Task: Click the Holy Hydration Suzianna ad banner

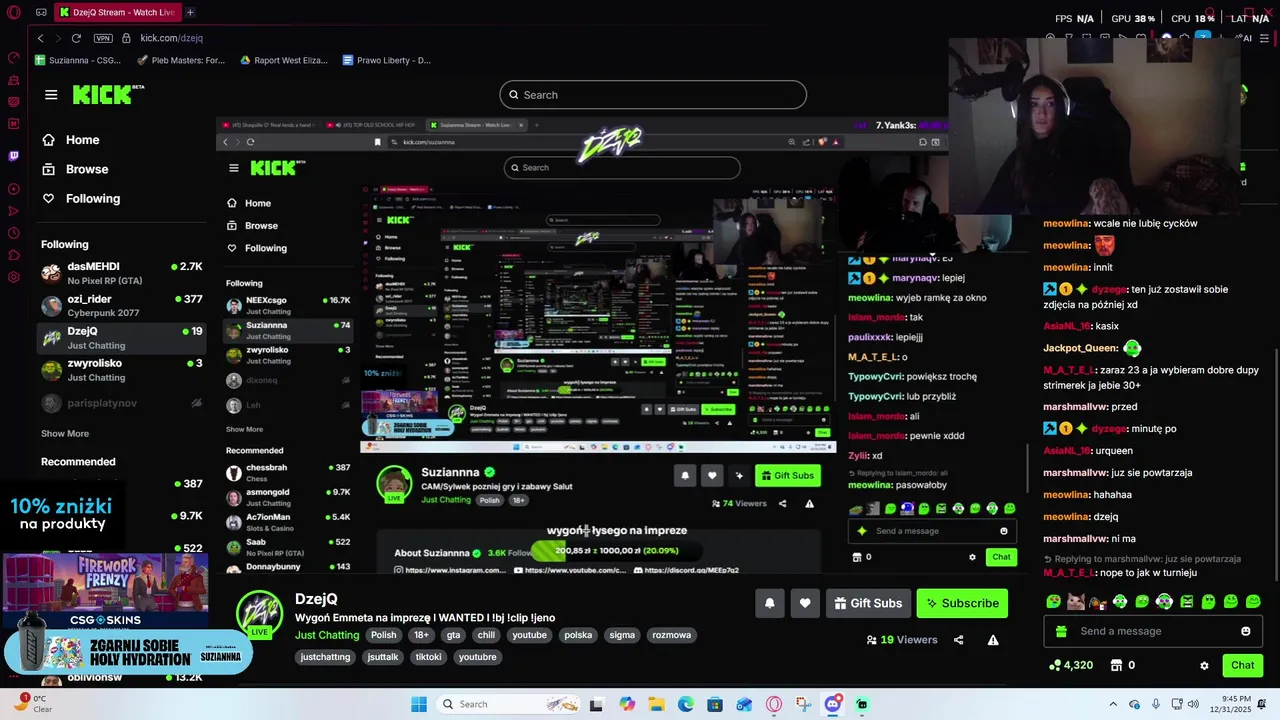Action: [x=127, y=652]
